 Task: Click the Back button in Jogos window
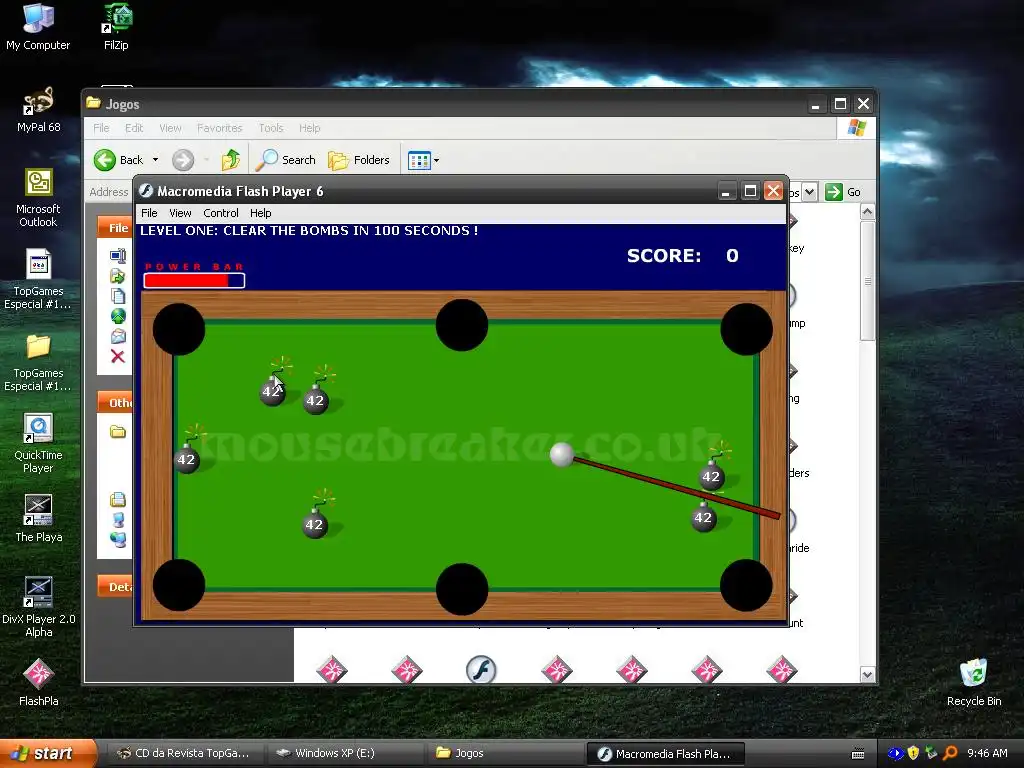119,160
